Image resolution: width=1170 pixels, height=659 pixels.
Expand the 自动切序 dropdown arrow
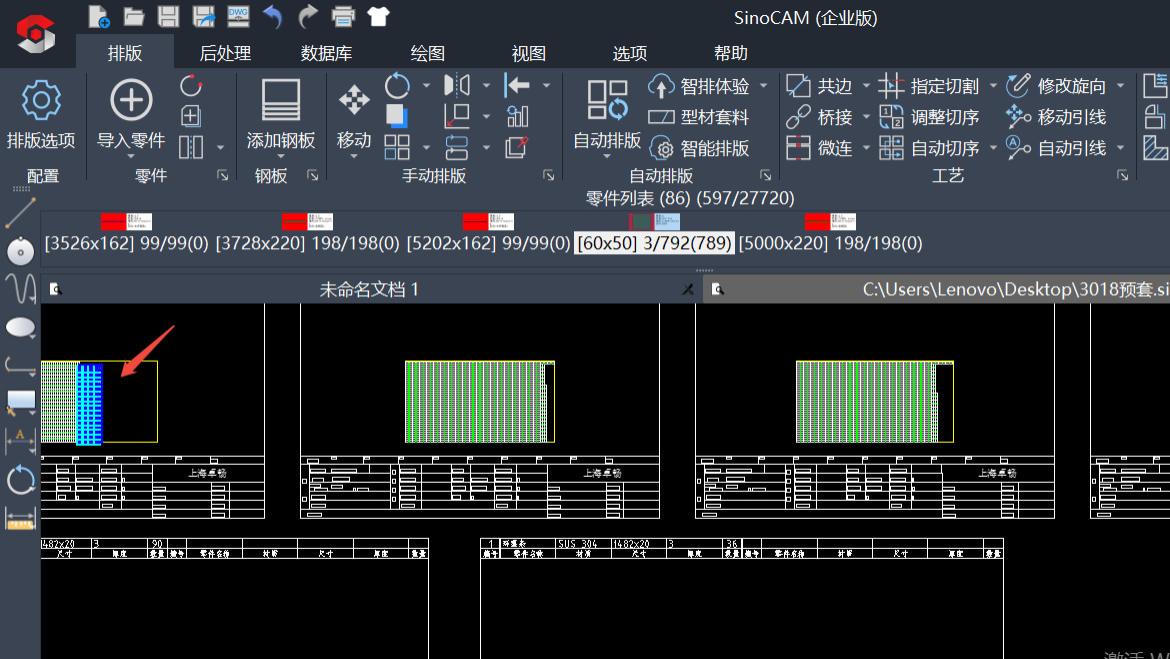[x=993, y=148]
